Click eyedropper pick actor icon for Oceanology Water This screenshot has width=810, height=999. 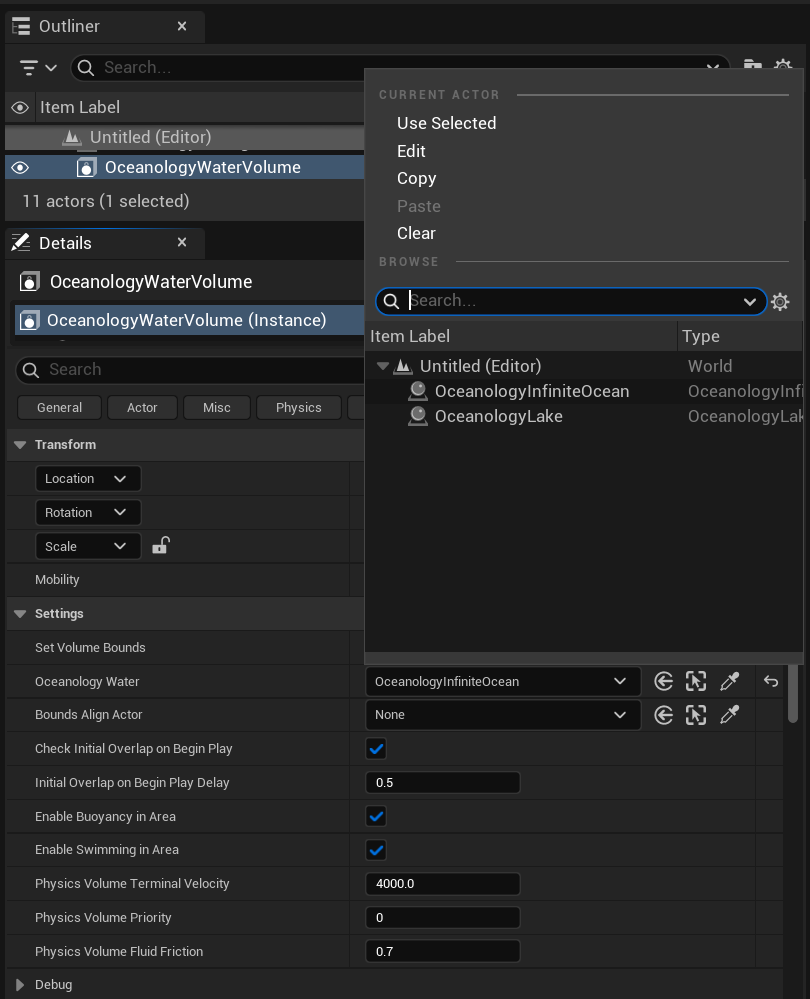tap(730, 681)
